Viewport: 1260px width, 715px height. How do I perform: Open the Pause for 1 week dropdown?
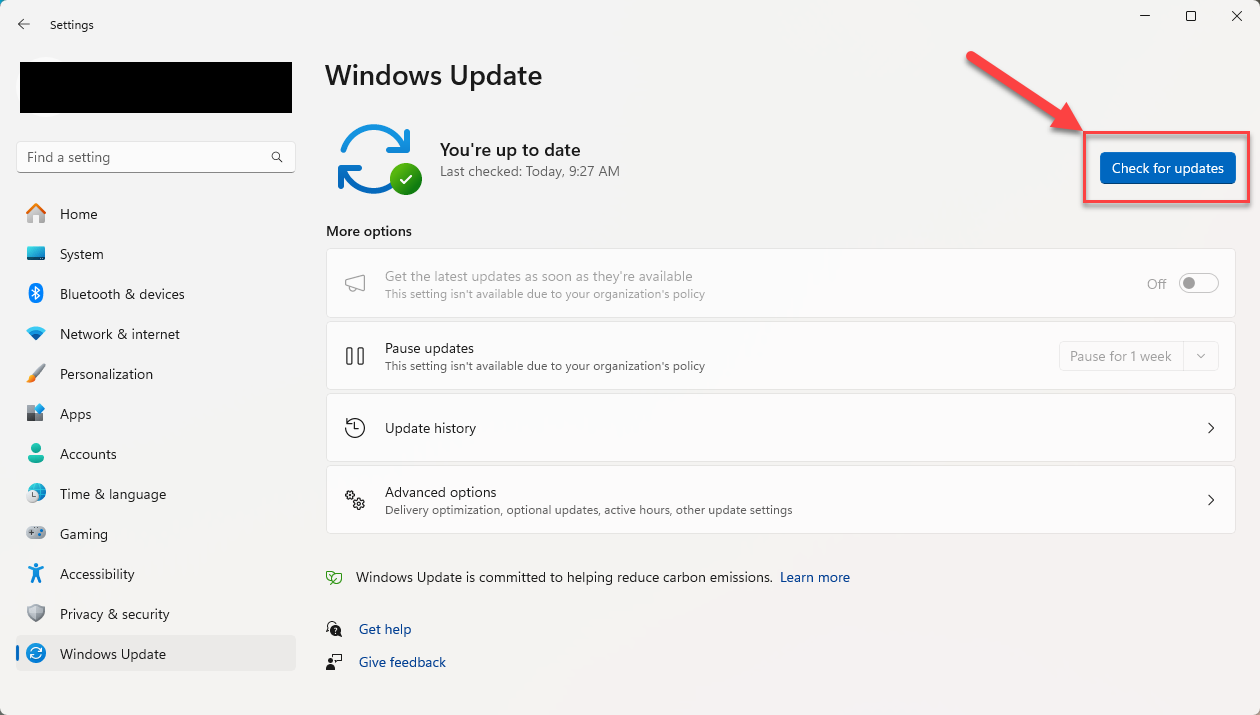coord(1201,356)
